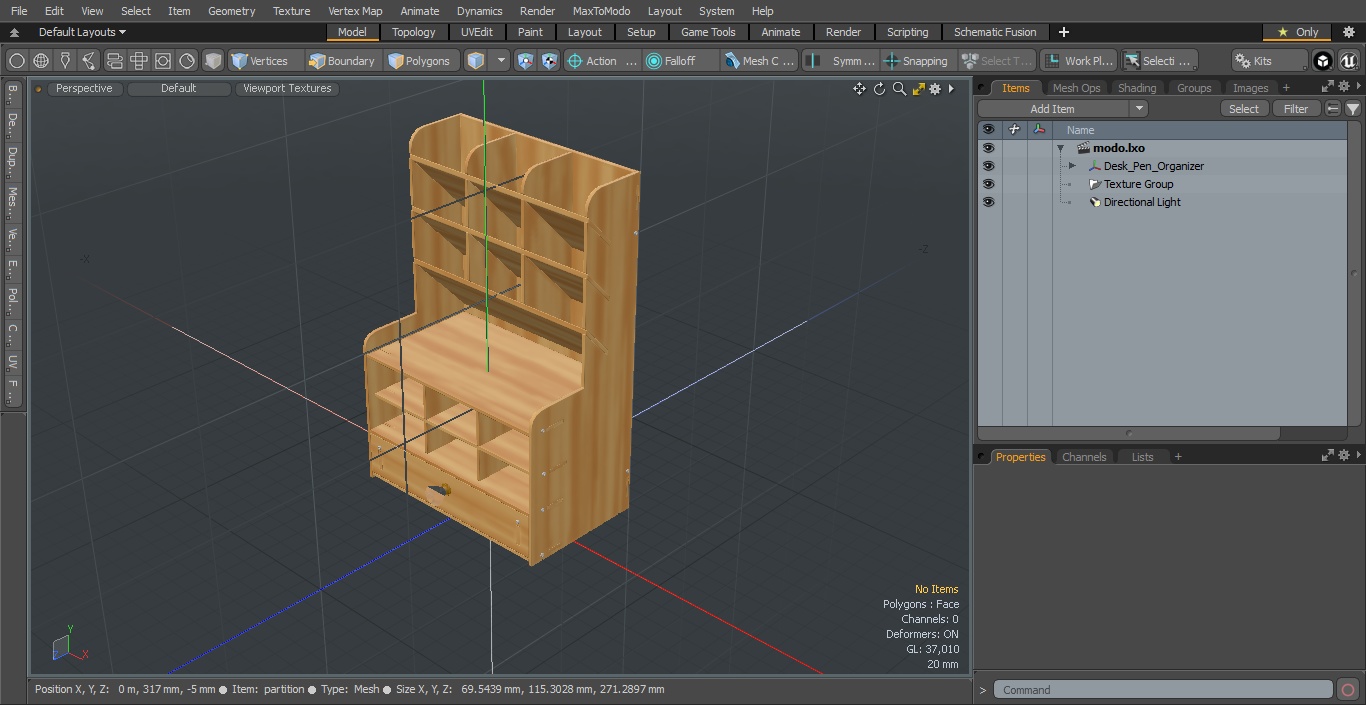This screenshot has height=705, width=1366.
Task: Click the gray cube icon
Action: click(213, 61)
